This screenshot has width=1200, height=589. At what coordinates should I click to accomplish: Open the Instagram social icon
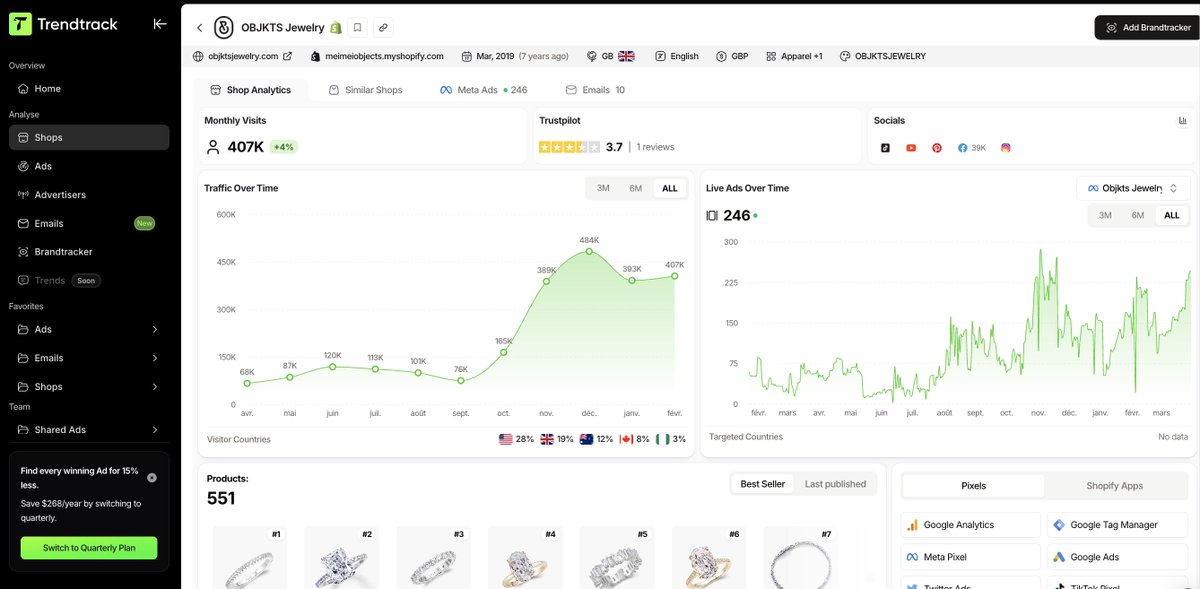point(1006,147)
